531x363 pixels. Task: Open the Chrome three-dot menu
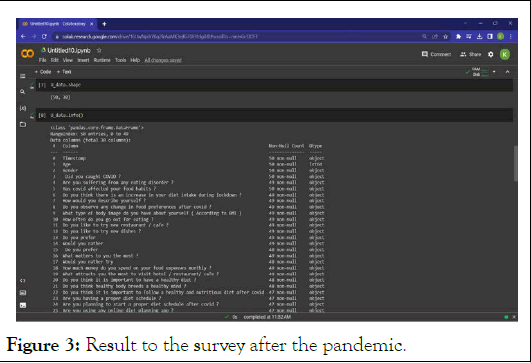click(x=510, y=36)
